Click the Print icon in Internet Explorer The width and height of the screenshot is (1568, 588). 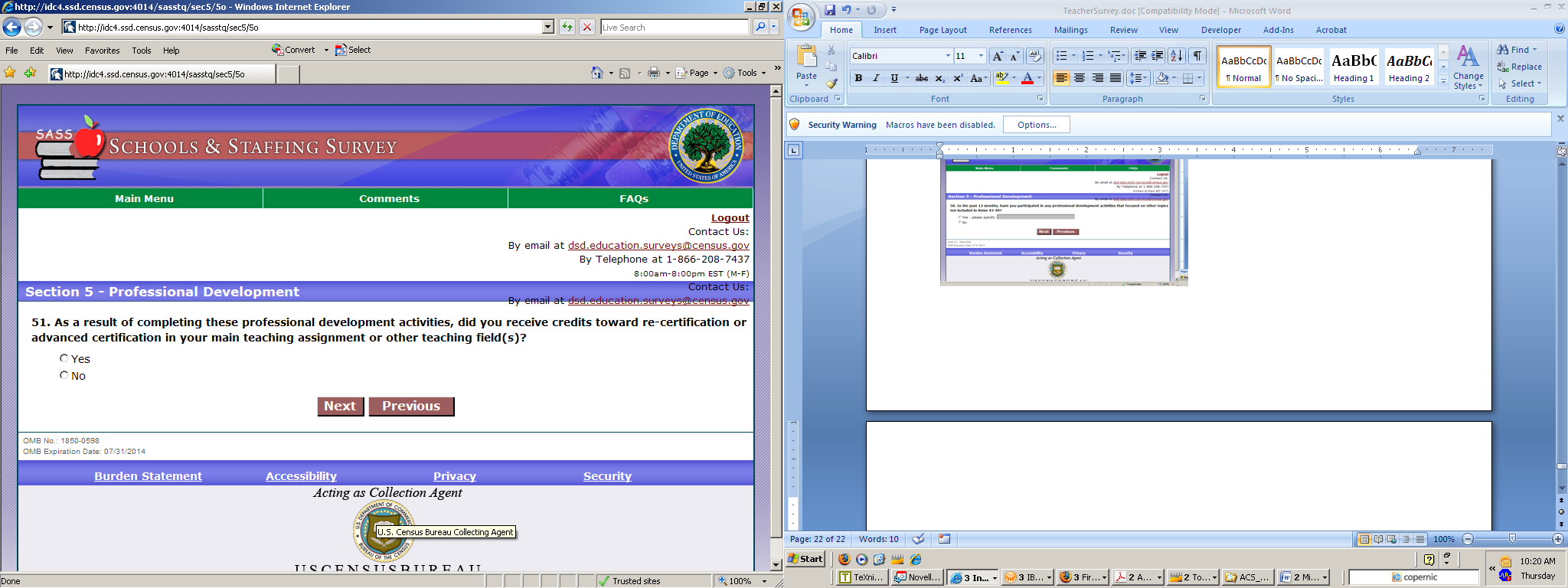click(x=654, y=73)
